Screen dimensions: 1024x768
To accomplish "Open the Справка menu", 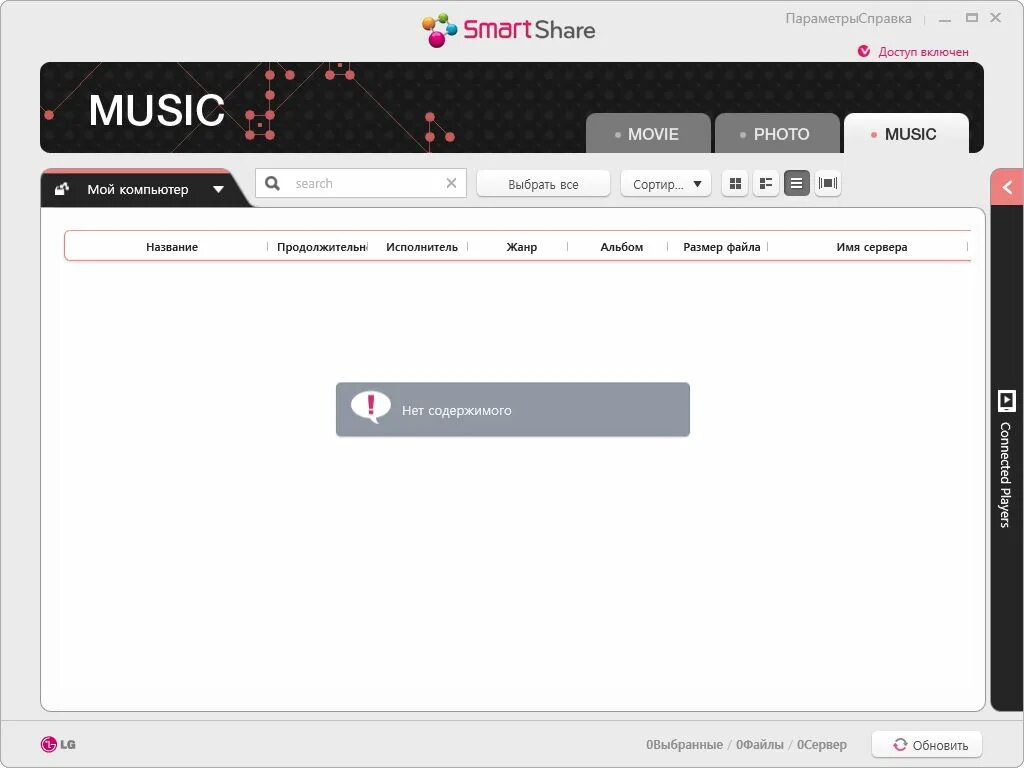I will click(x=885, y=18).
